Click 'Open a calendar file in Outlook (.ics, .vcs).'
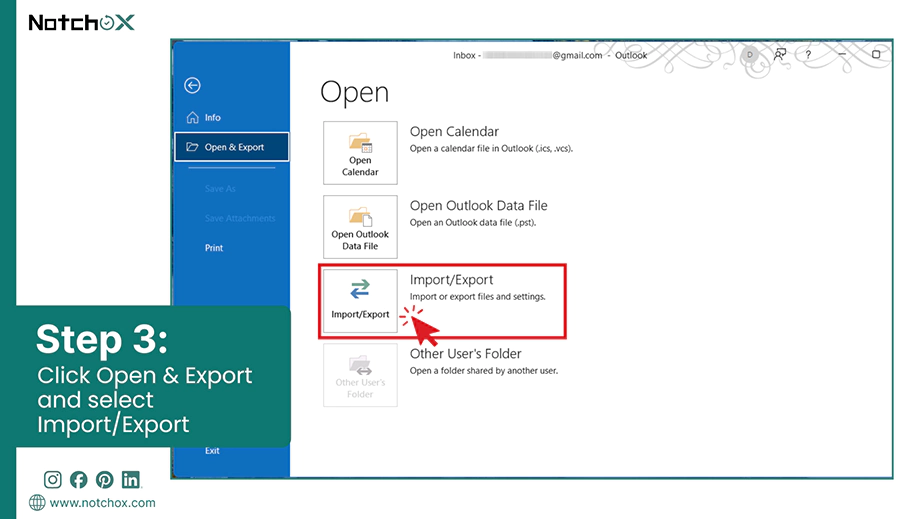 491,149
